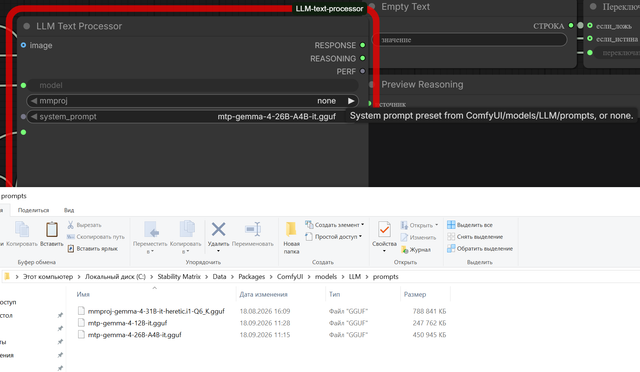The height and width of the screenshot is (372, 640).
Task: Sort files by Дата изменения column
Action: [x=263, y=294]
